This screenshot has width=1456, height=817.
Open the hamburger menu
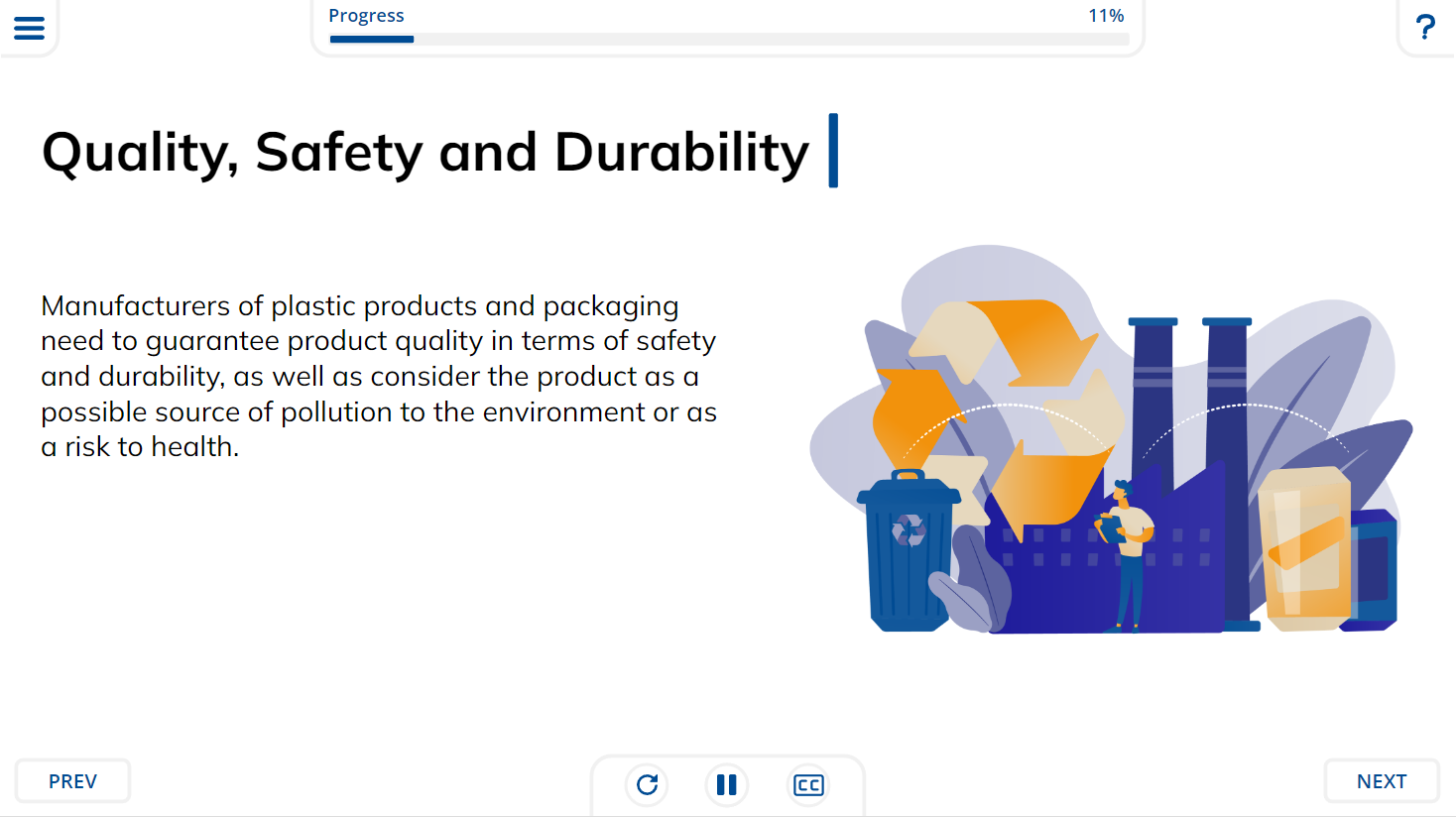coord(29,28)
